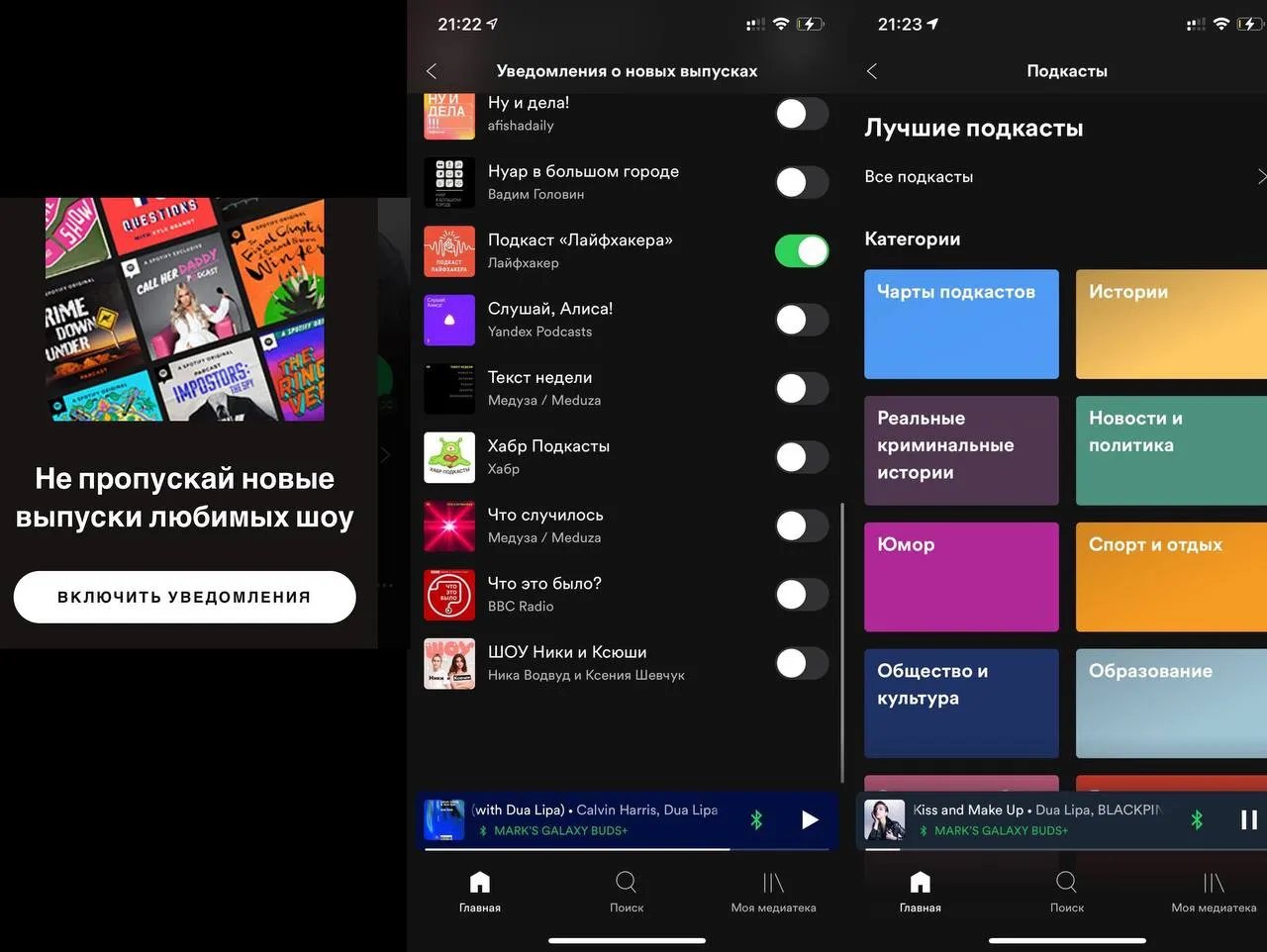This screenshot has height=952, width=1267.
Task: Seek on Calvin Harris track progress bar
Action: pyautogui.click(x=628, y=848)
